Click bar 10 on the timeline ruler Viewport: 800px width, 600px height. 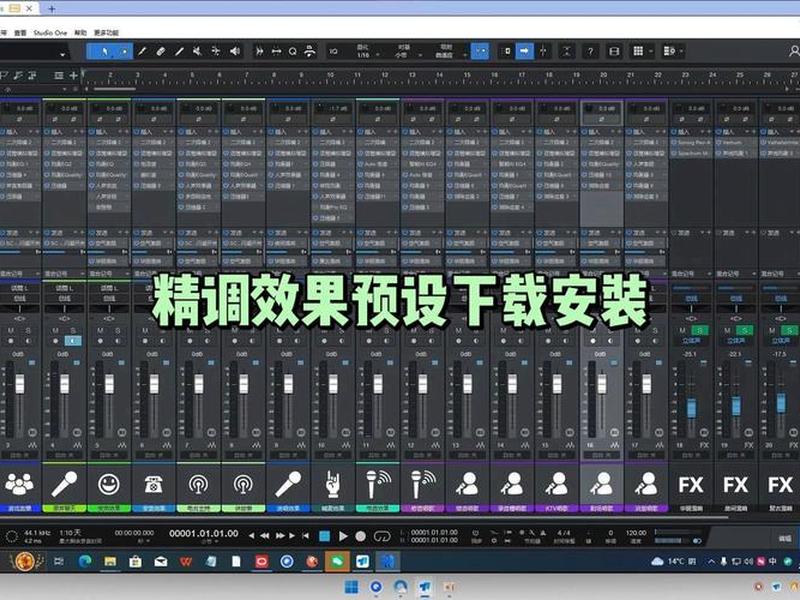pos(330,75)
